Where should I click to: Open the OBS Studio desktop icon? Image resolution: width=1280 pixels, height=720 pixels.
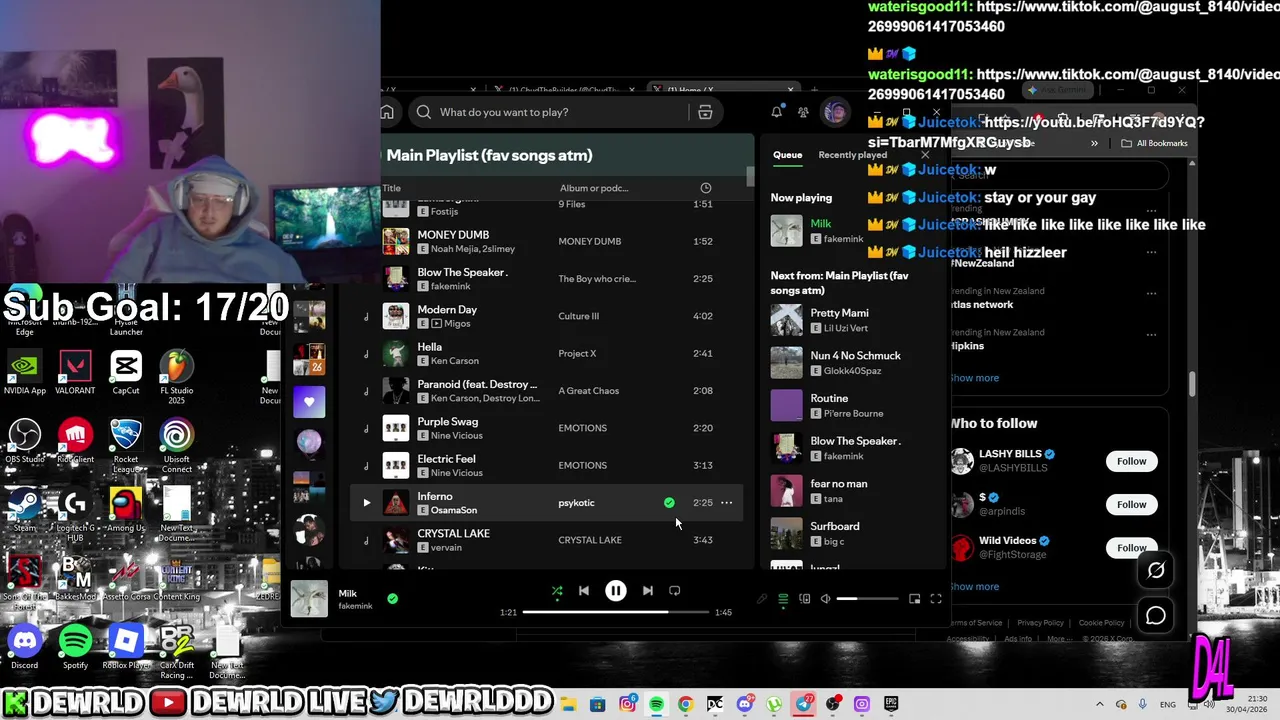tap(25, 442)
